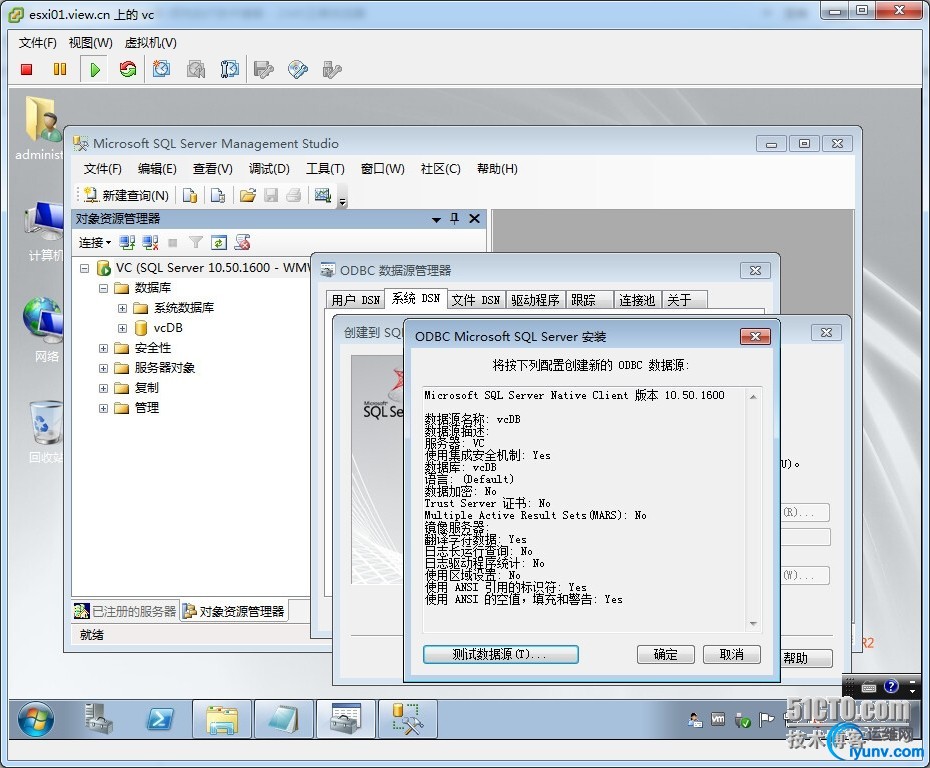
Task: Open the 连接 dropdown in Object Explorer
Action: 95,243
